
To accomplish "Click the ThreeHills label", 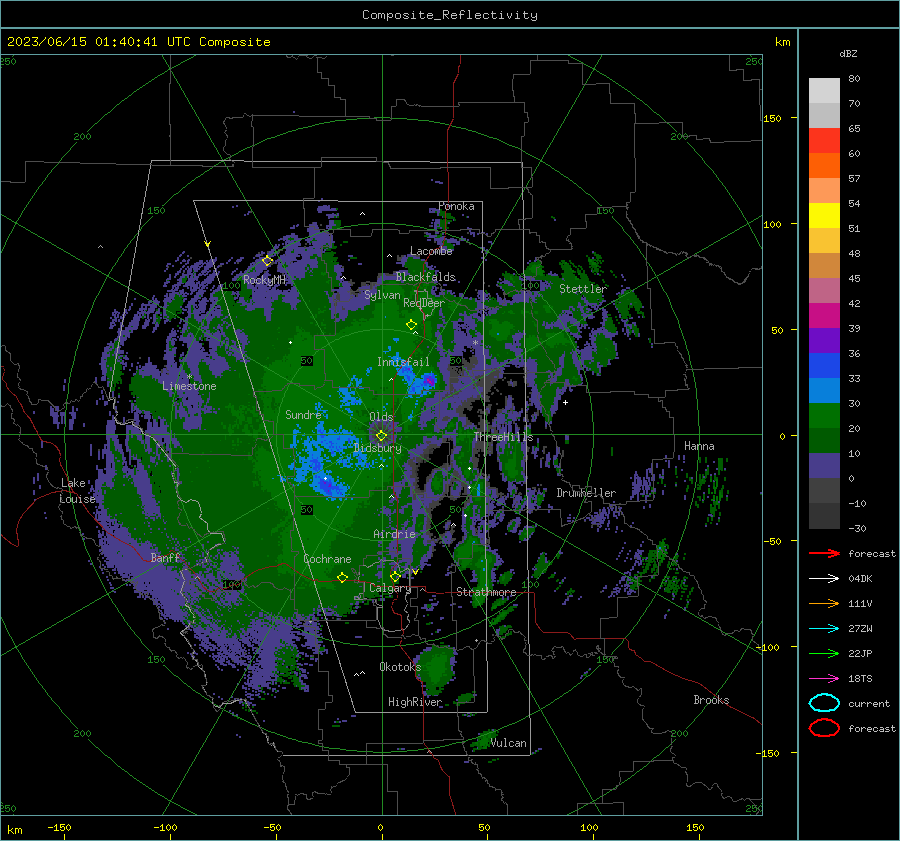I will tap(503, 437).
